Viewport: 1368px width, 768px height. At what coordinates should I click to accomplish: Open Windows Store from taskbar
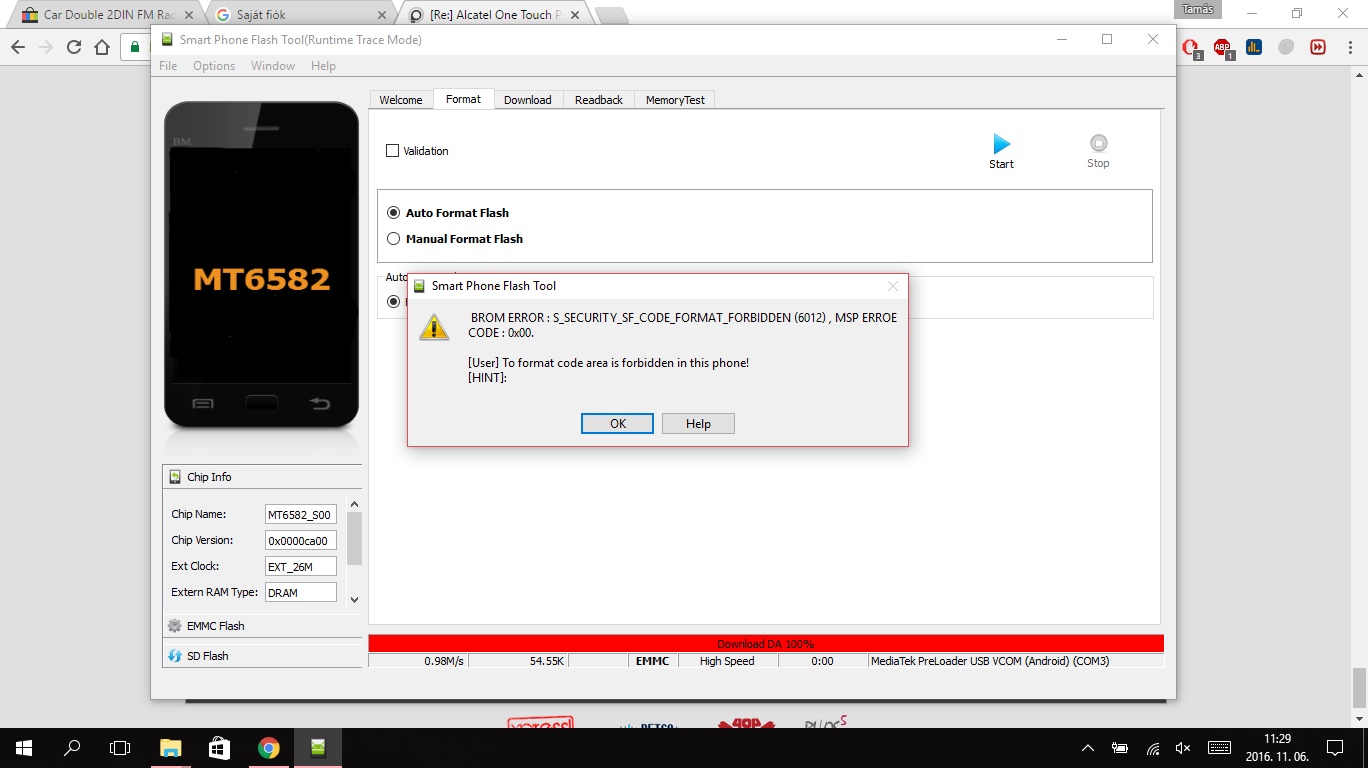[219, 747]
